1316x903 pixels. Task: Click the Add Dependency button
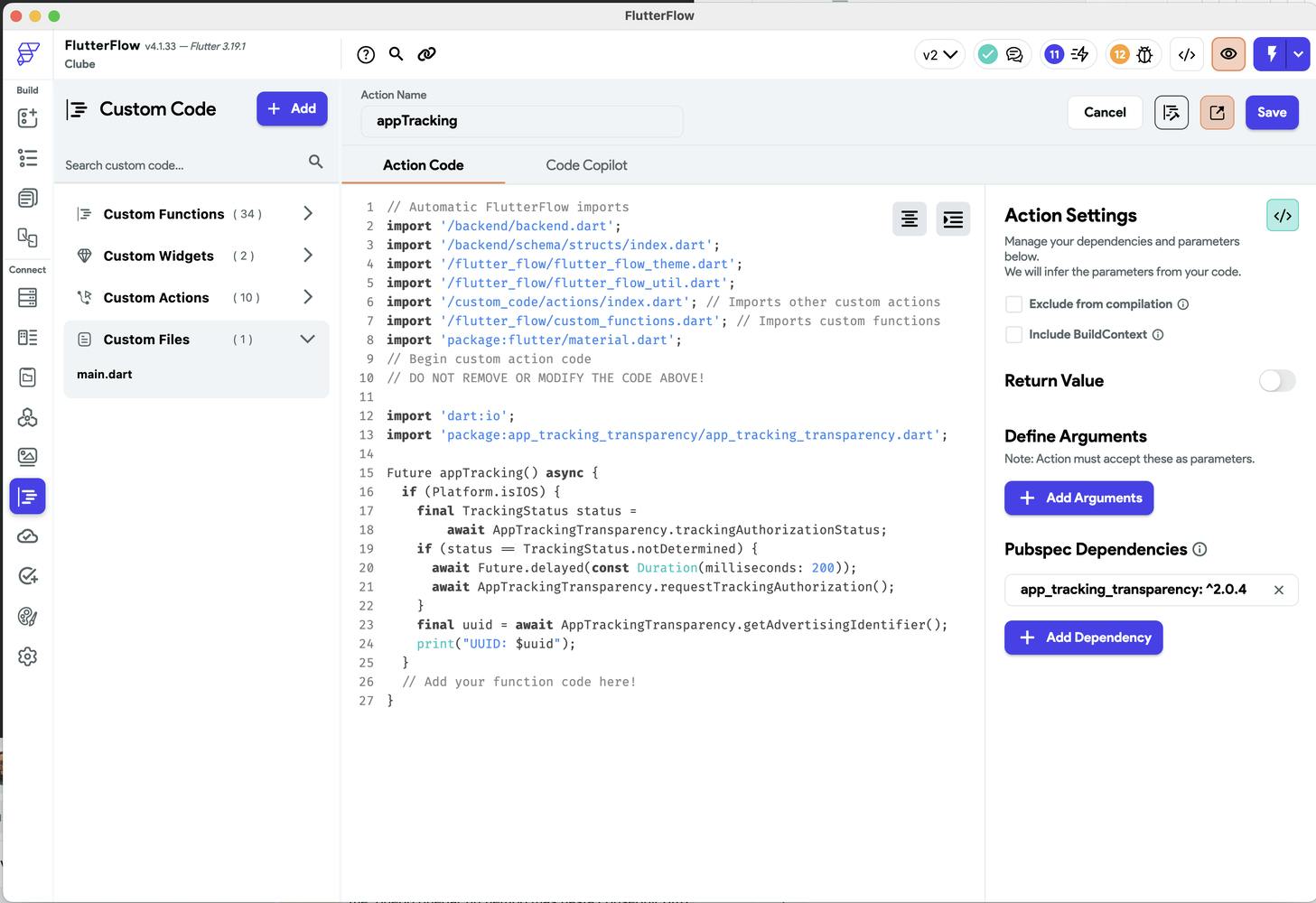(x=1083, y=638)
